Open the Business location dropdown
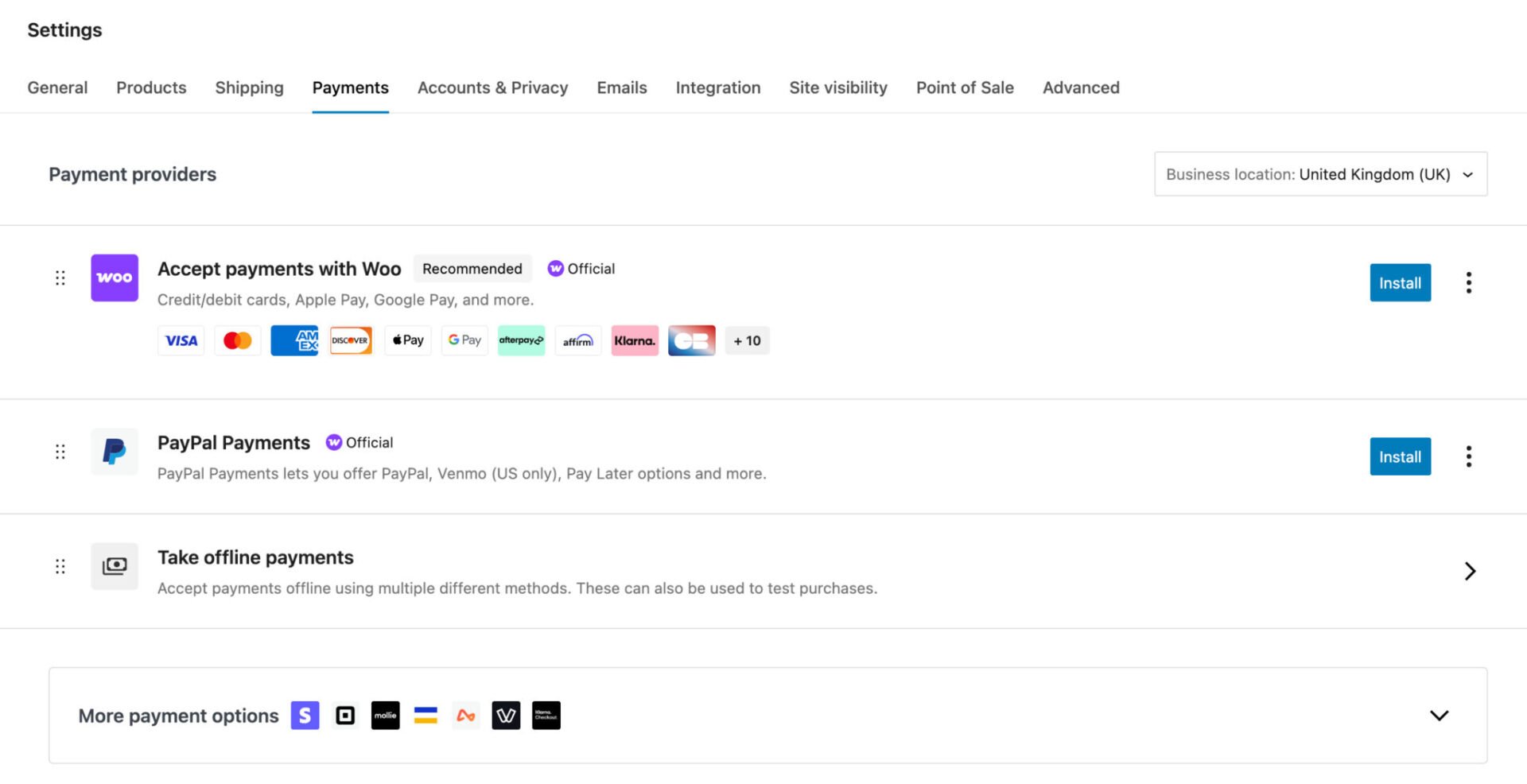 (x=1320, y=173)
